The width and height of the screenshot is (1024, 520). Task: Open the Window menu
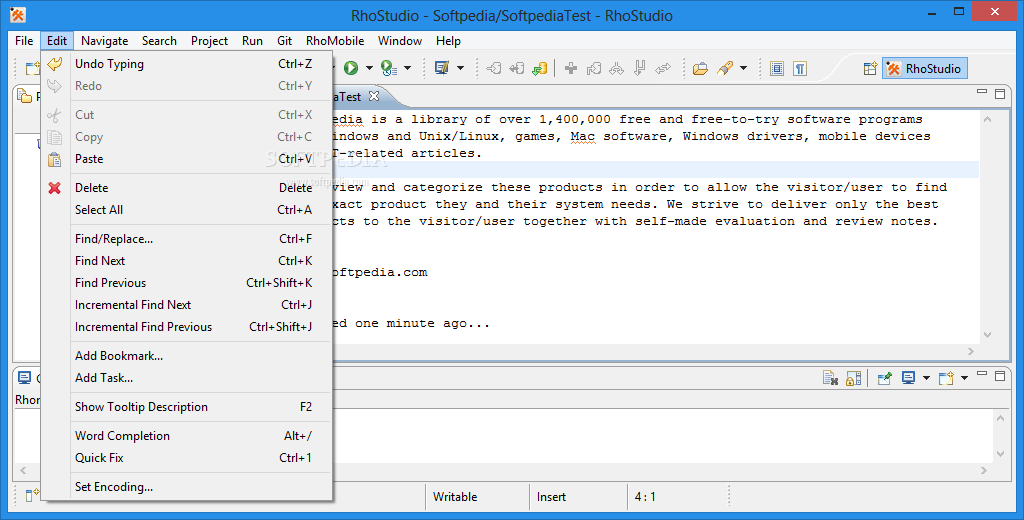(x=400, y=41)
